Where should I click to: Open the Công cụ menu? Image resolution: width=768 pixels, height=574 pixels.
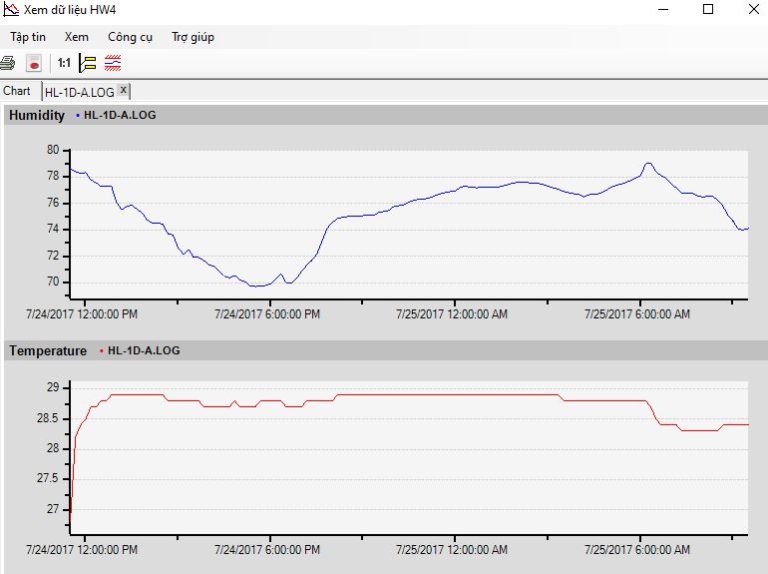pos(130,37)
